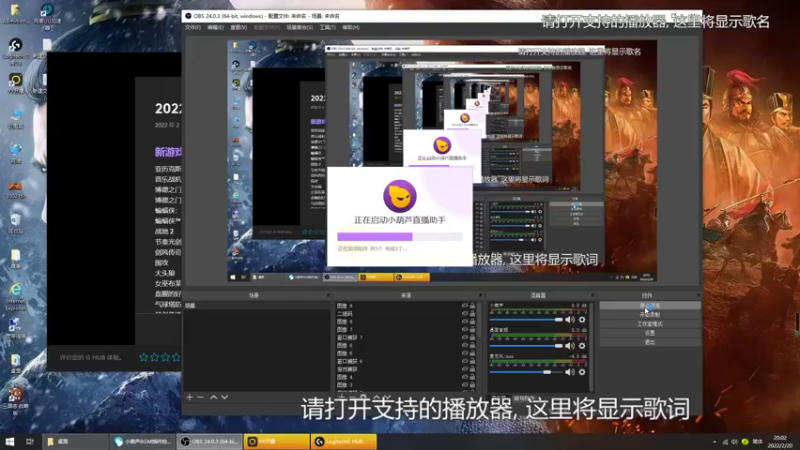Toggle visibility eye of 窗口捕获 6 source

[x=464, y=361]
